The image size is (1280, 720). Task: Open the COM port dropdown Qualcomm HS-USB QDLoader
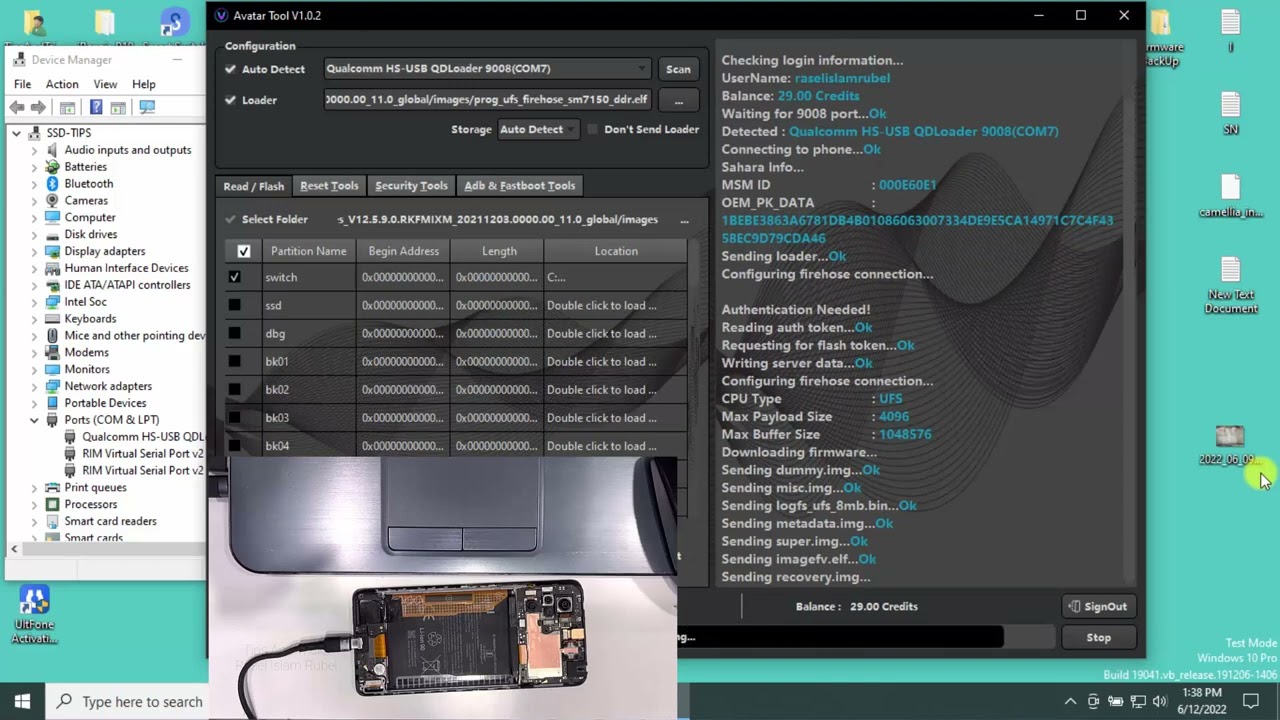pyautogui.click(x=488, y=69)
